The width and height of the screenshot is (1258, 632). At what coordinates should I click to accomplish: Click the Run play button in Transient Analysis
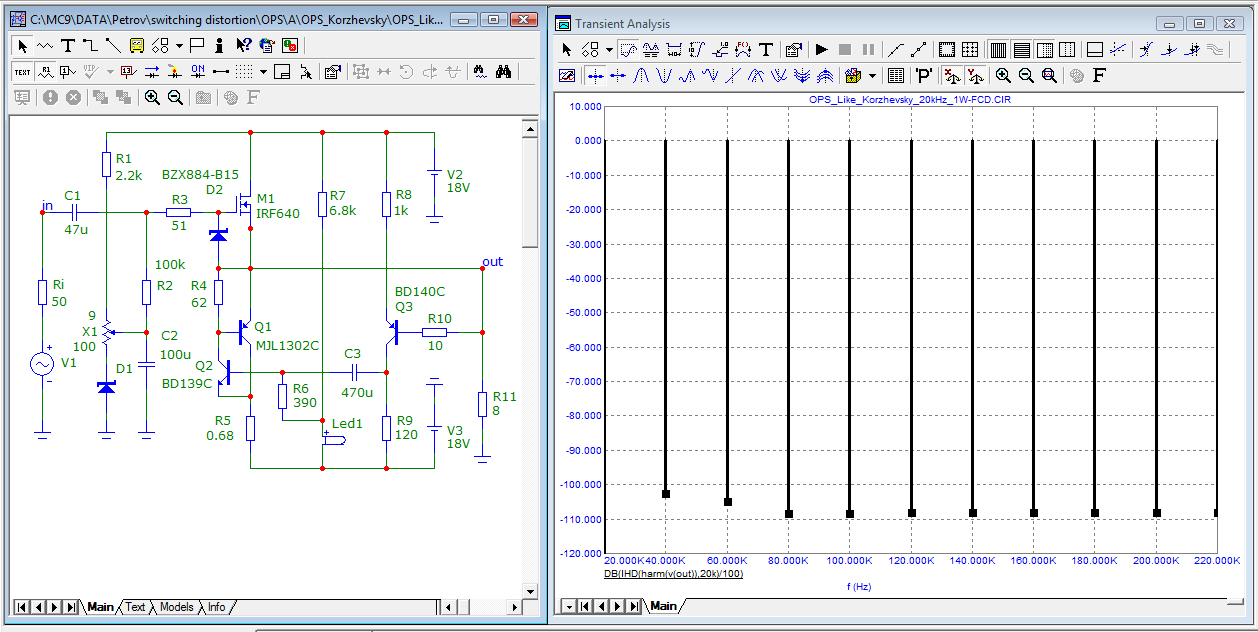click(822, 49)
